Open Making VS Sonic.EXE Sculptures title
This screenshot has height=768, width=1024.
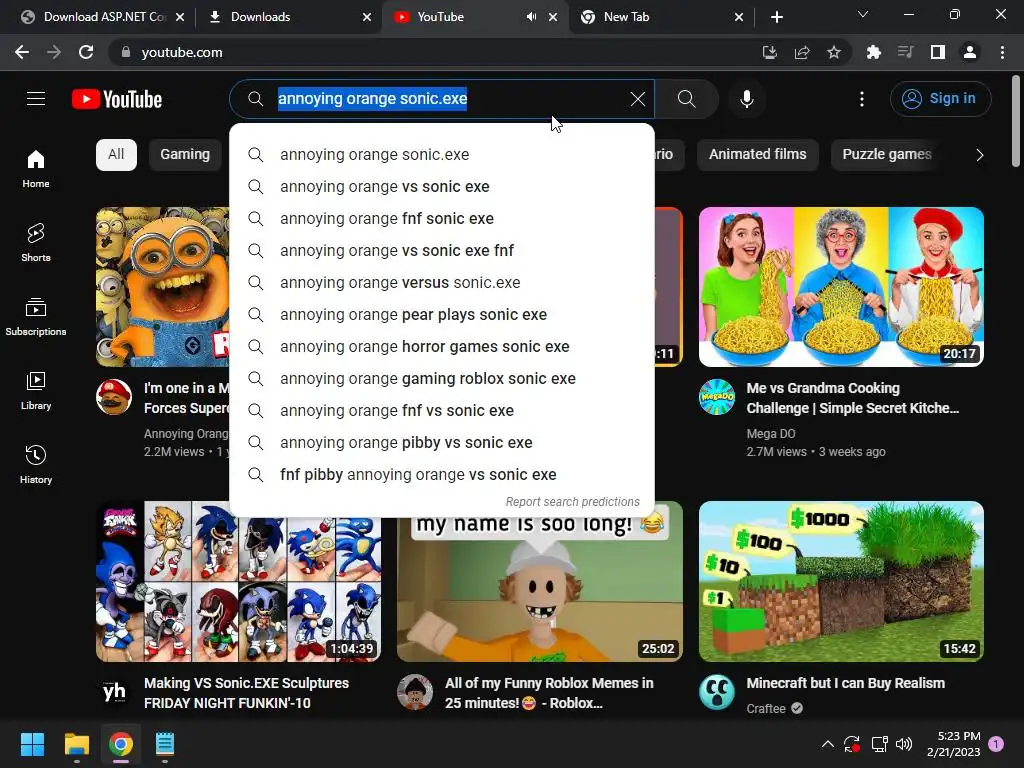coord(246,693)
